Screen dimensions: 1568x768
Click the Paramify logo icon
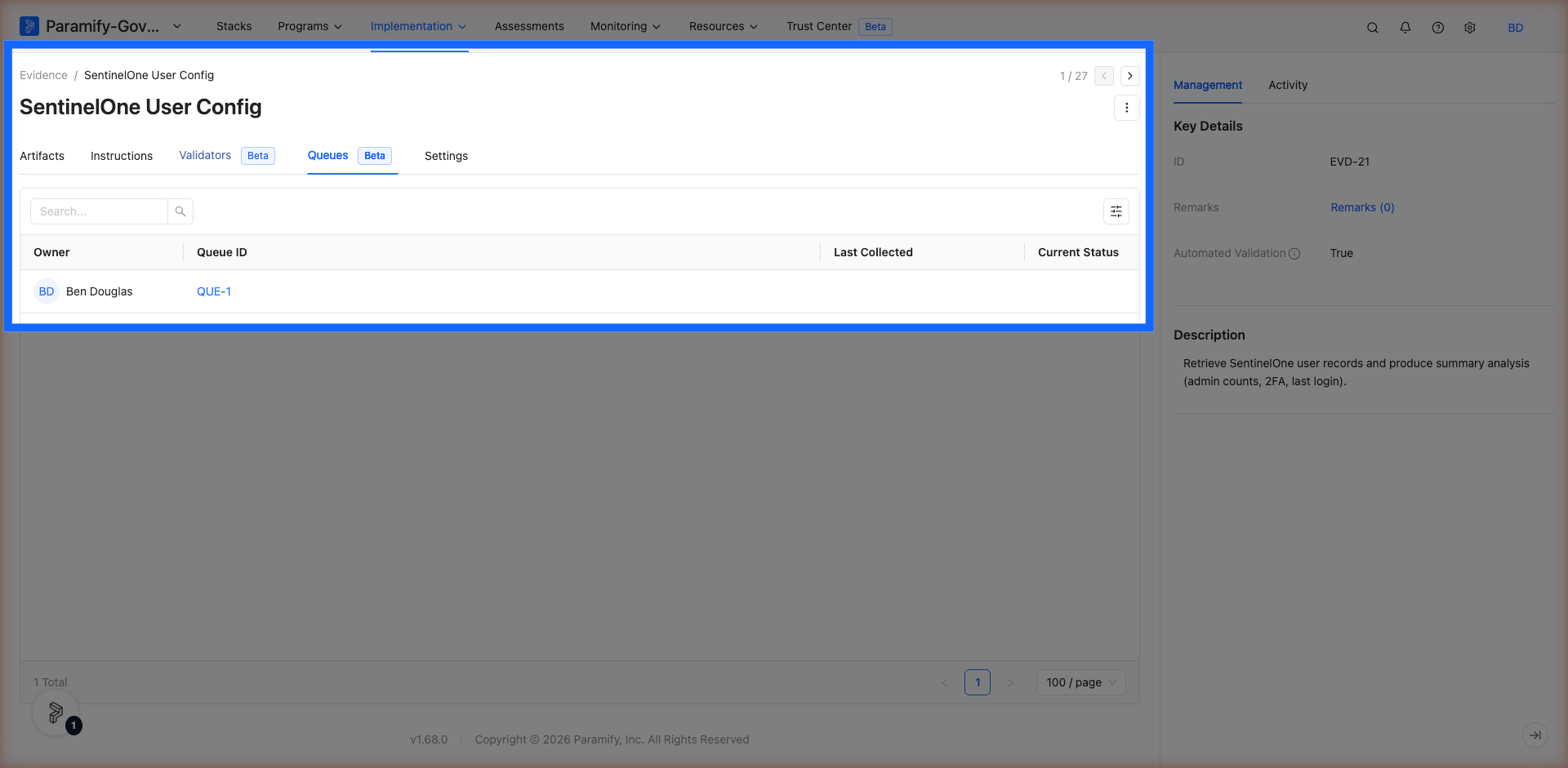(x=29, y=26)
